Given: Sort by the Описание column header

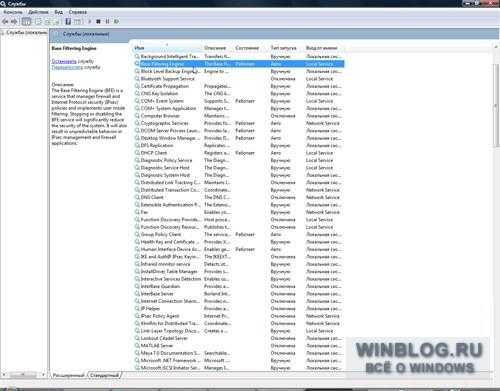Looking at the screenshot, I should pyautogui.click(x=218, y=48).
